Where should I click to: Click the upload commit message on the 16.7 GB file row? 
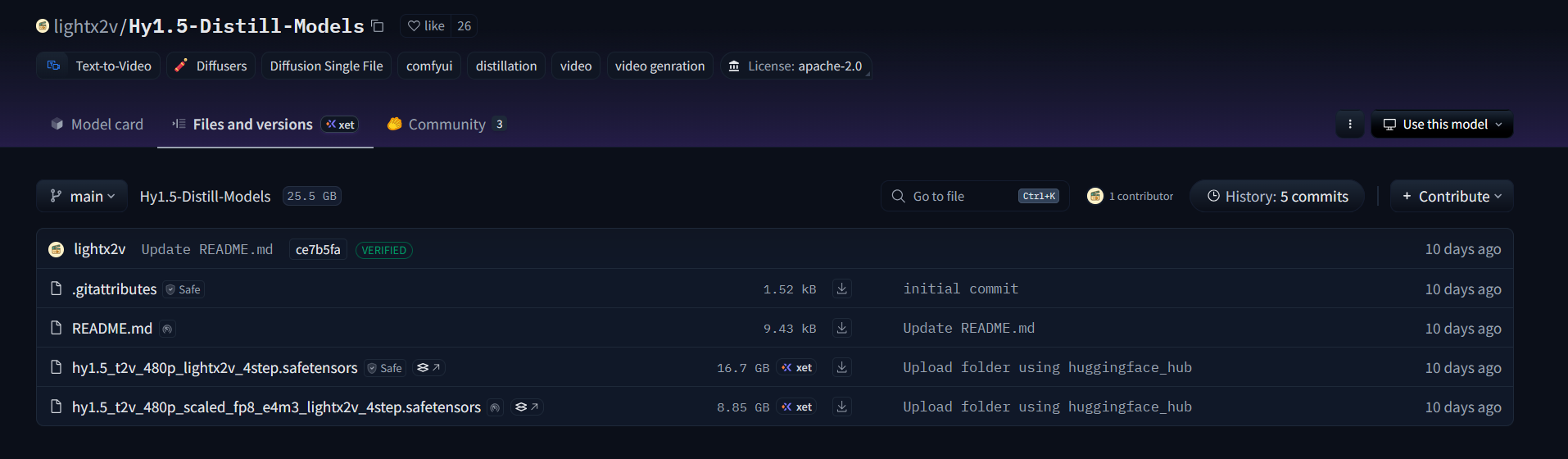click(1047, 367)
